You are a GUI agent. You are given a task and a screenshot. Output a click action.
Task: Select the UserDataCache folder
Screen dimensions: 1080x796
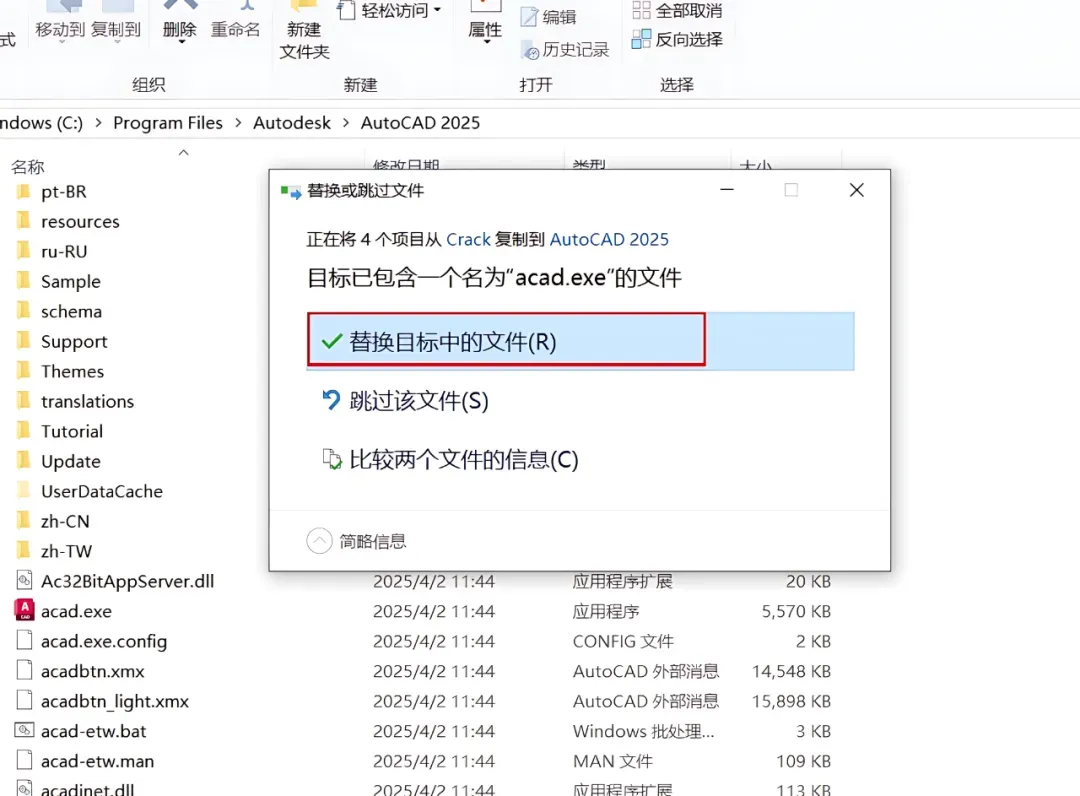pyautogui.click(x=102, y=491)
